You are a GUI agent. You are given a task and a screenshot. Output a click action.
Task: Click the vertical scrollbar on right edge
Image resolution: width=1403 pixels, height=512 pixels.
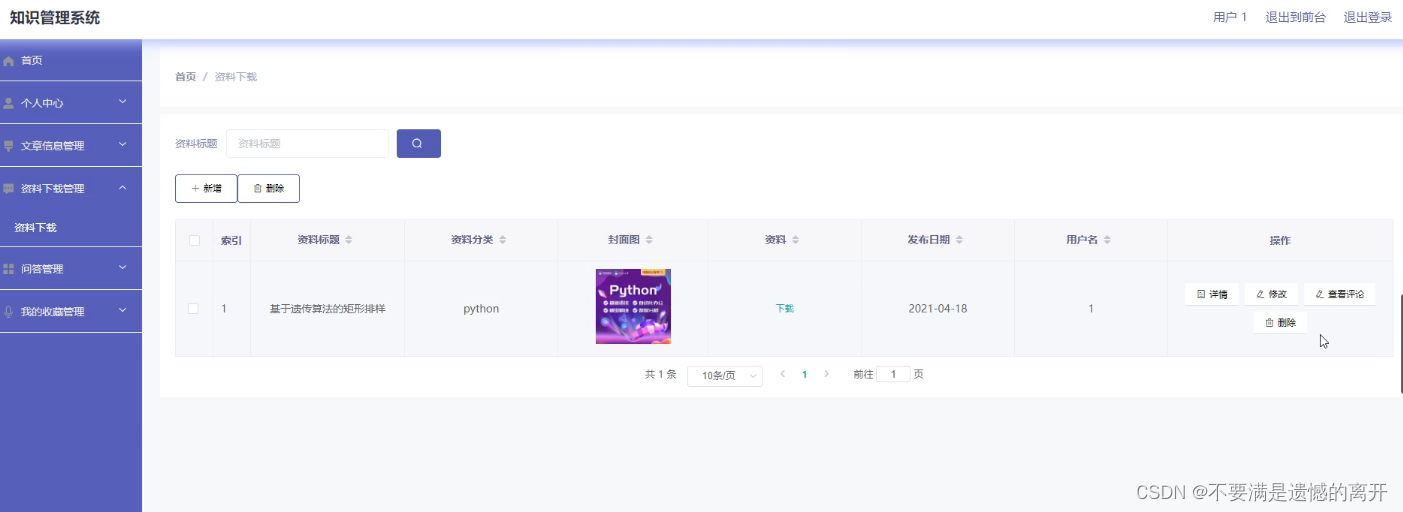[1400, 345]
